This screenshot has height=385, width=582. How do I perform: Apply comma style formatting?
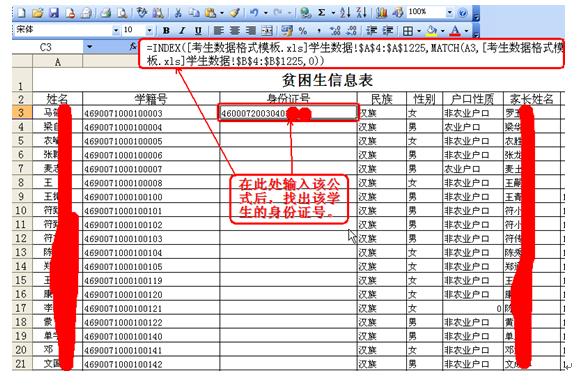coord(319,31)
